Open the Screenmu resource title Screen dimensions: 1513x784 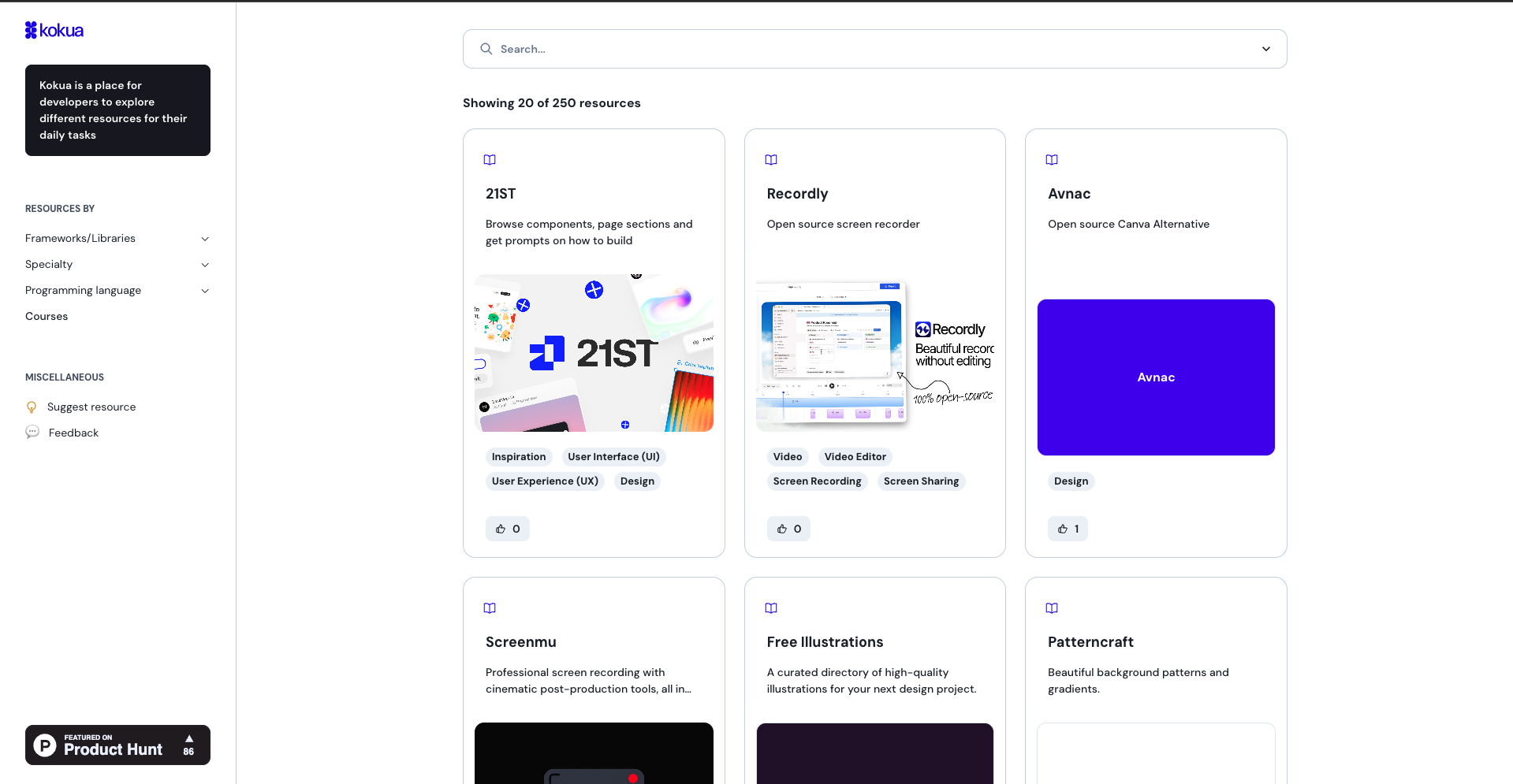(521, 642)
